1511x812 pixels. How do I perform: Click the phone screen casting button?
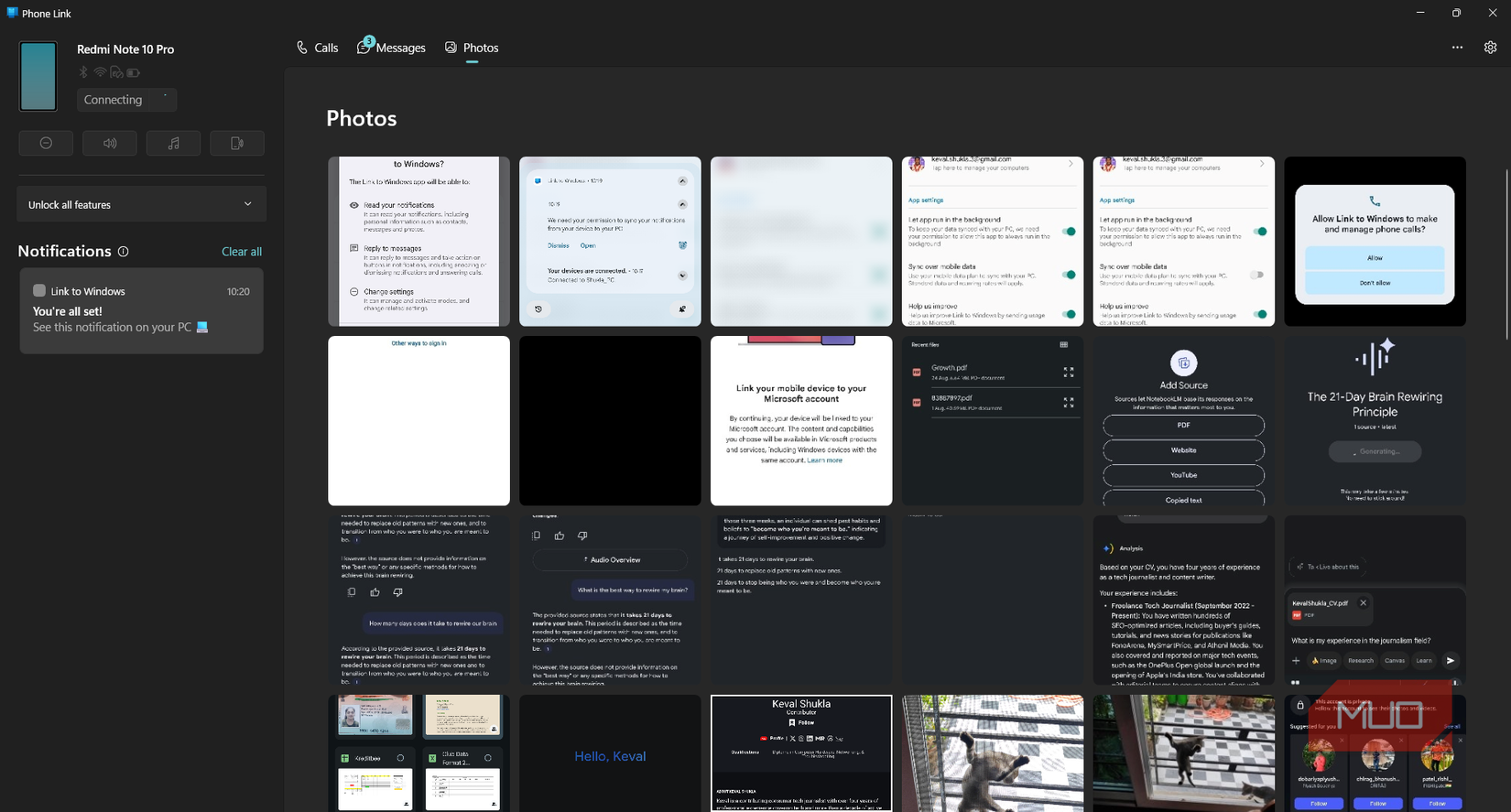coord(237,143)
